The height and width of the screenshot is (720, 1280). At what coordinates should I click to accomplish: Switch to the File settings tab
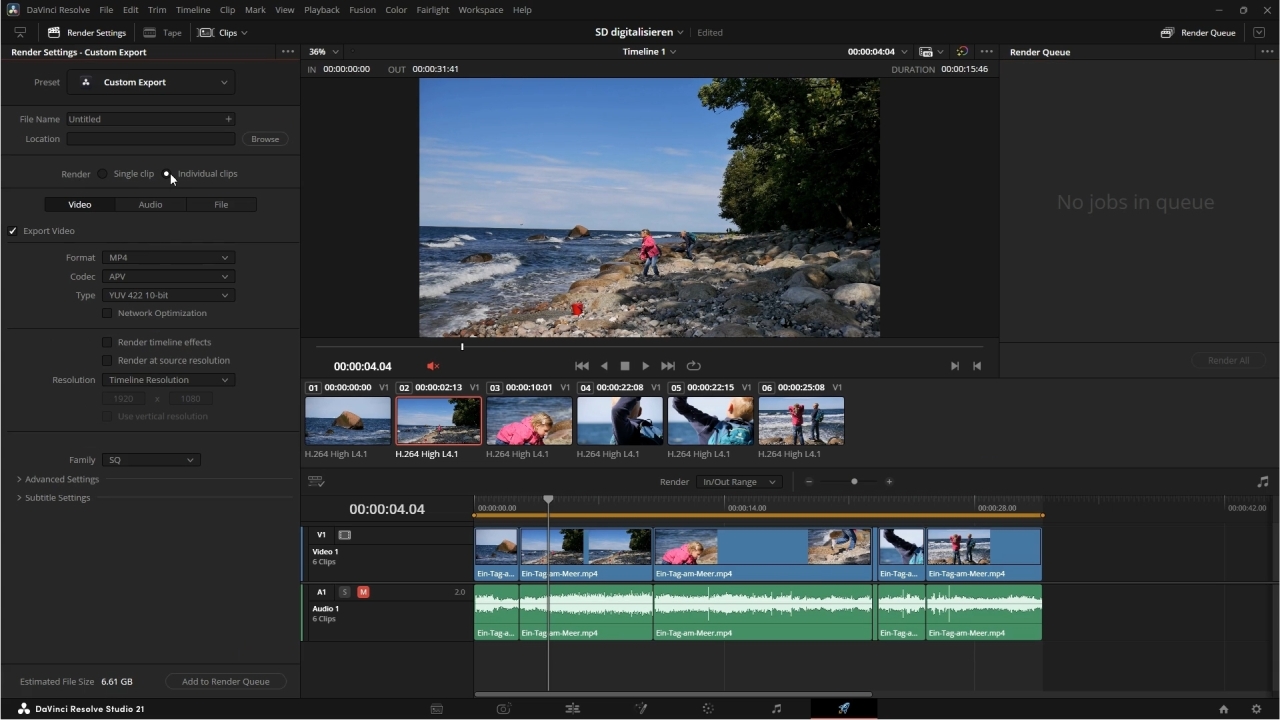coord(221,204)
